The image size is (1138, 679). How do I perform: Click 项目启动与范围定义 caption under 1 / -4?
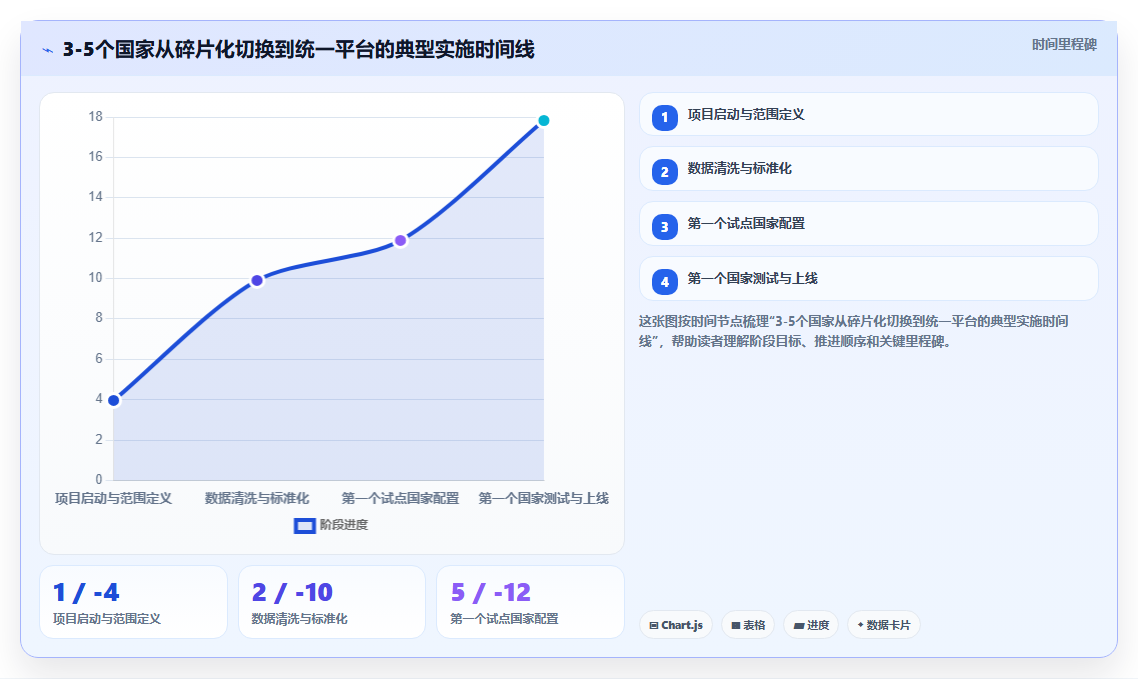107,619
